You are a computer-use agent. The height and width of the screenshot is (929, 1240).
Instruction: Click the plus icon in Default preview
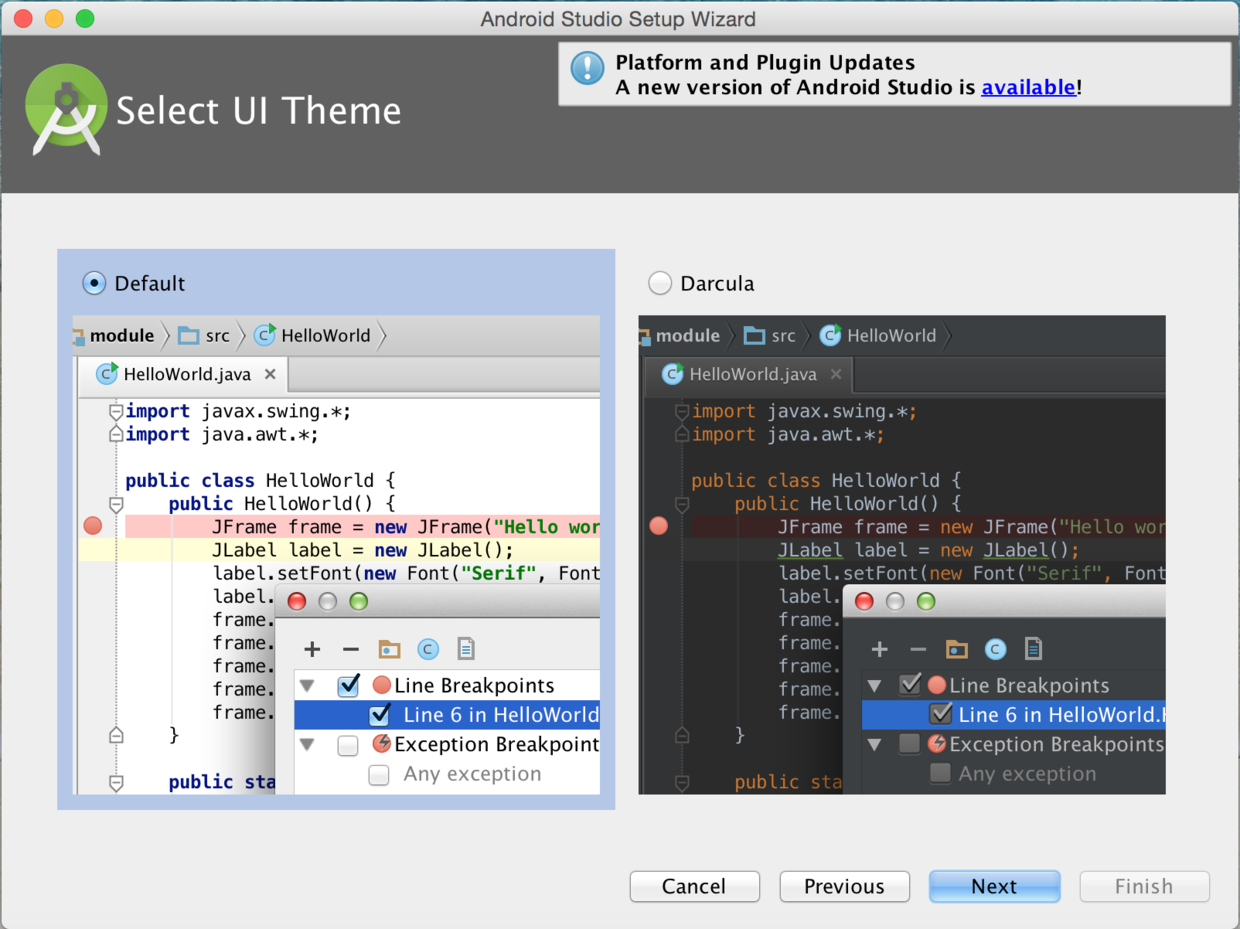(312, 649)
